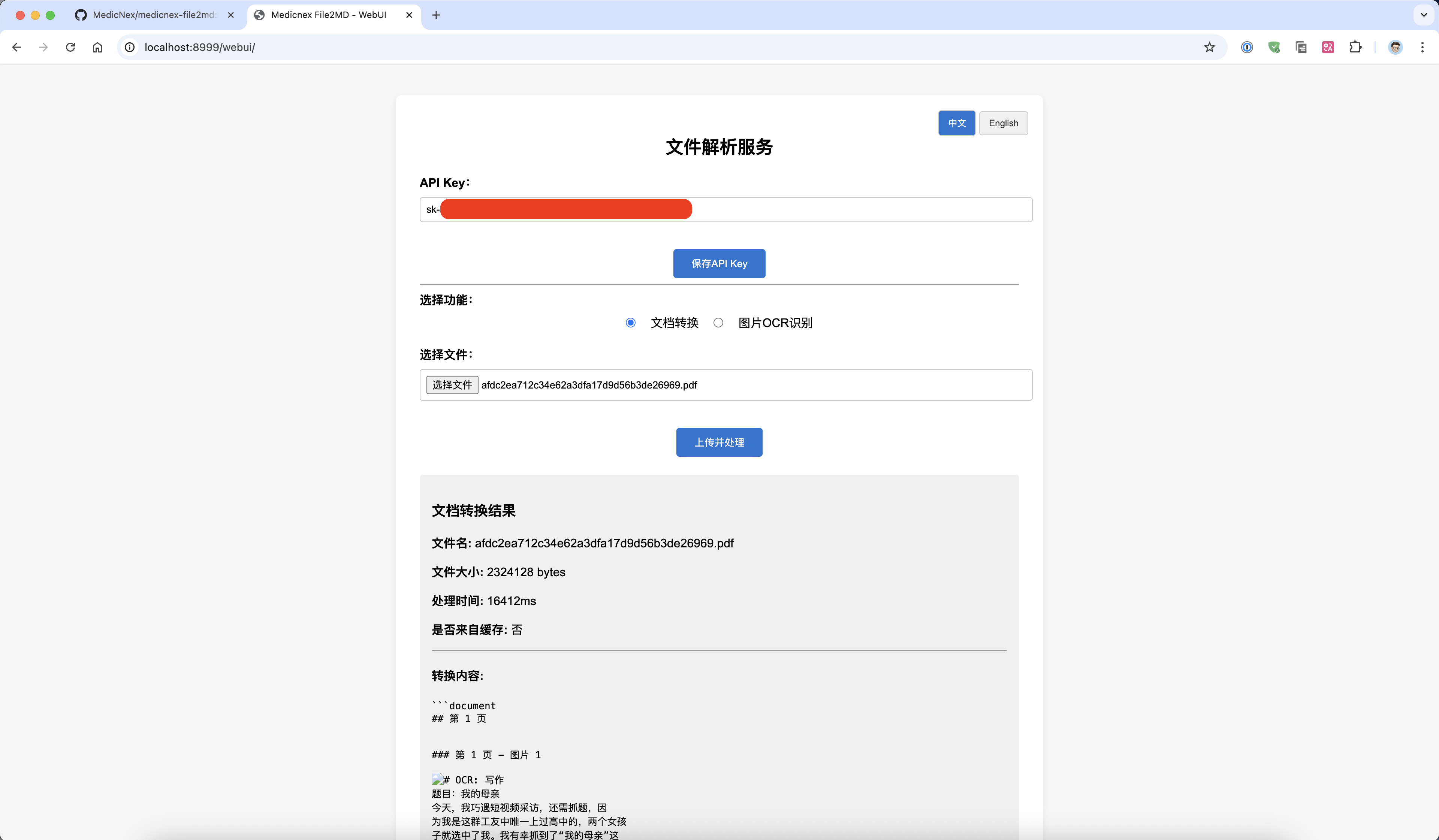Bookmark this page with the star
This screenshot has height=840, width=1439.
tap(1209, 48)
